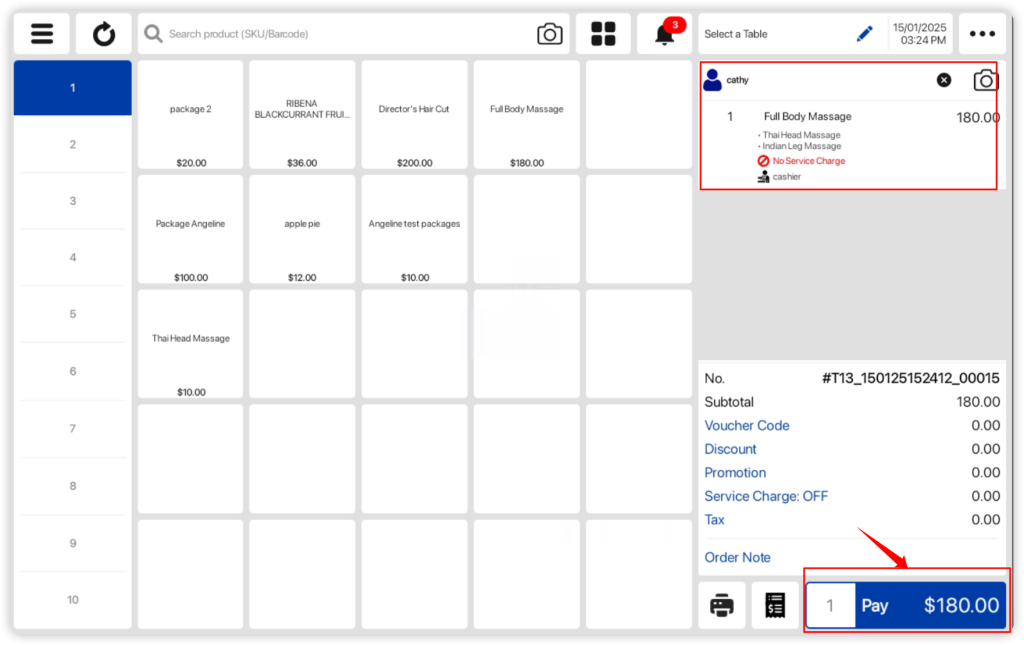The image size is (1024, 645).
Task: Open the three-dot more options menu
Action: click(982, 34)
